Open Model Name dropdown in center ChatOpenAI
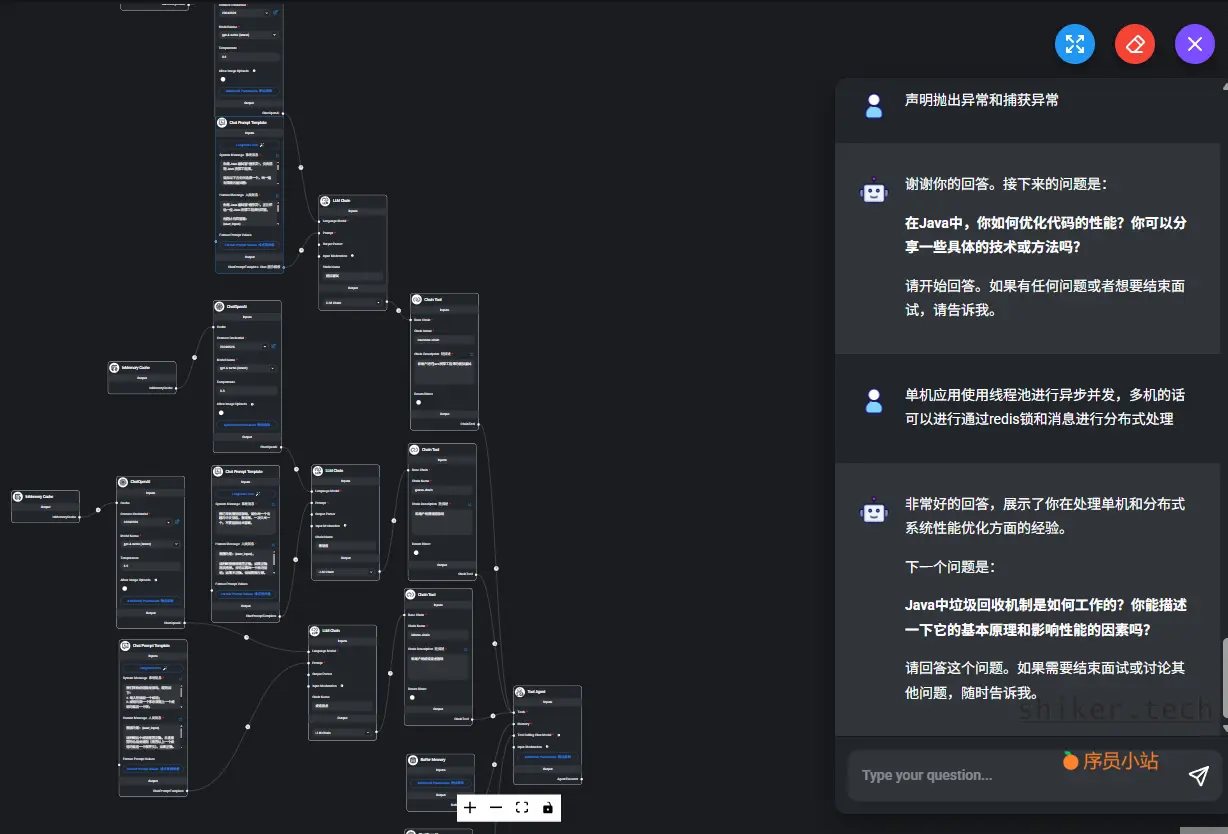 tap(247, 368)
